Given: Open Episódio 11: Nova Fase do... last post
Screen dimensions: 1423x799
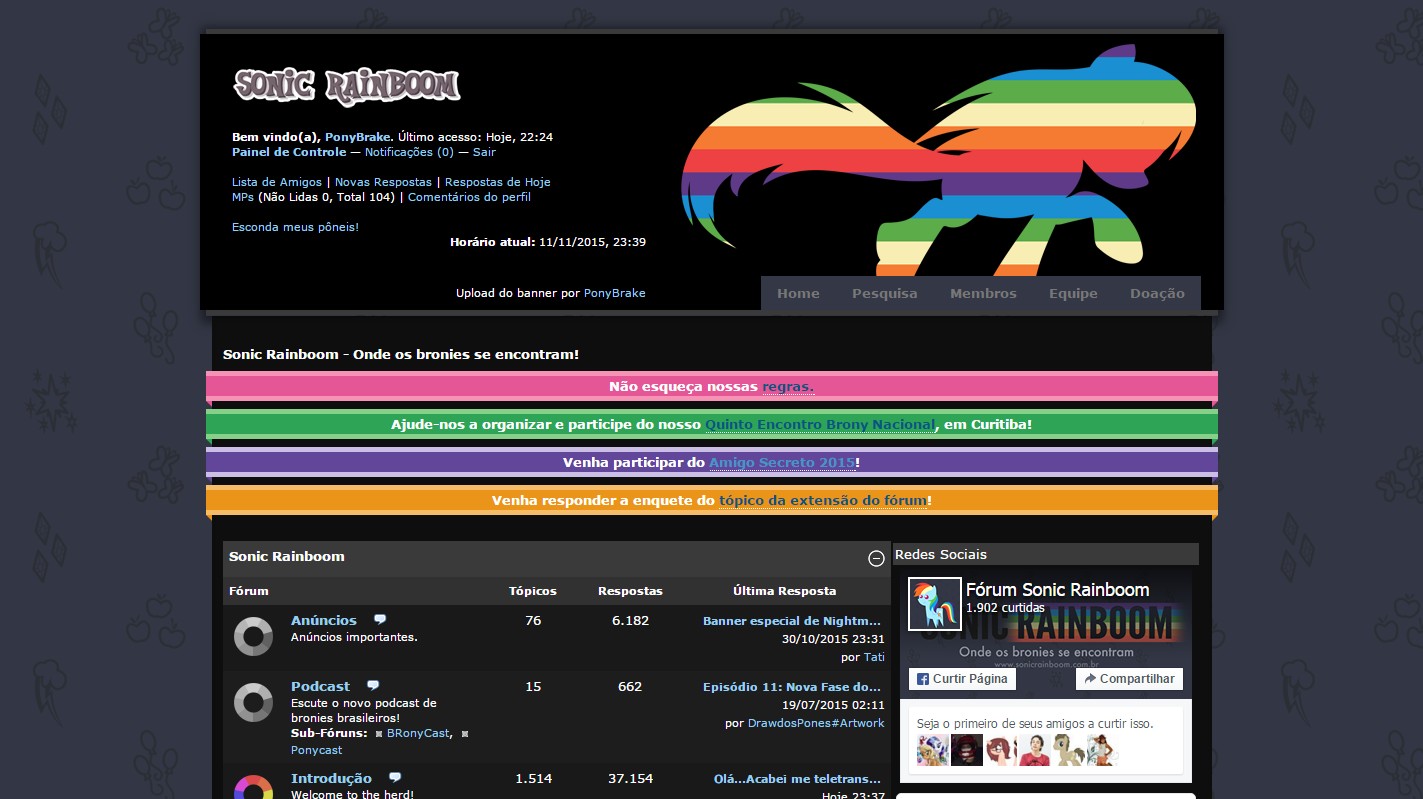Looking at the screenshot, I should 792,687.
